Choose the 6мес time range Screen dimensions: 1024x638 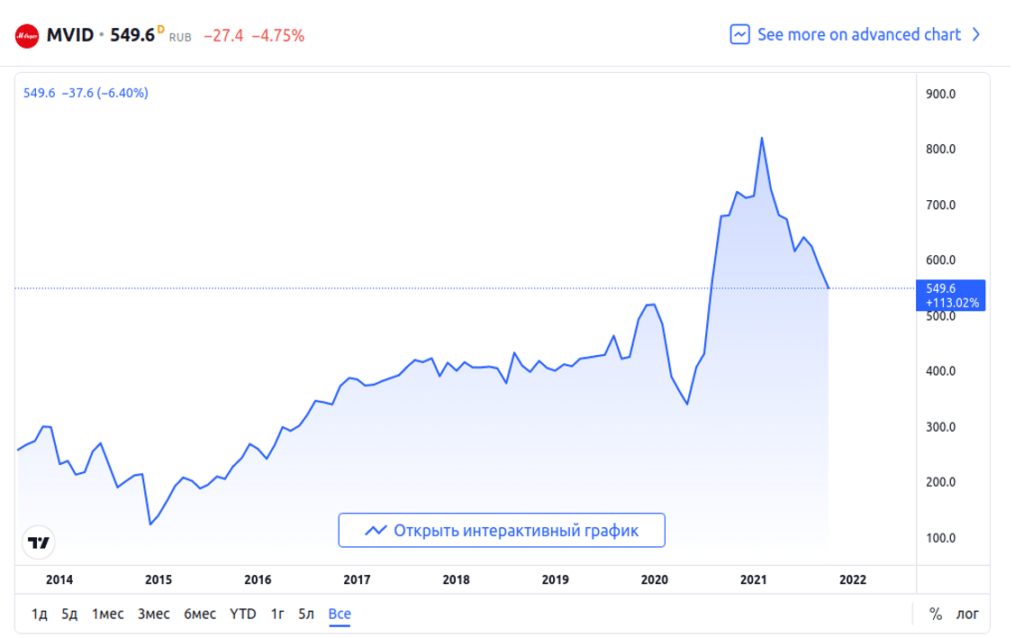(x=200, y=614)
